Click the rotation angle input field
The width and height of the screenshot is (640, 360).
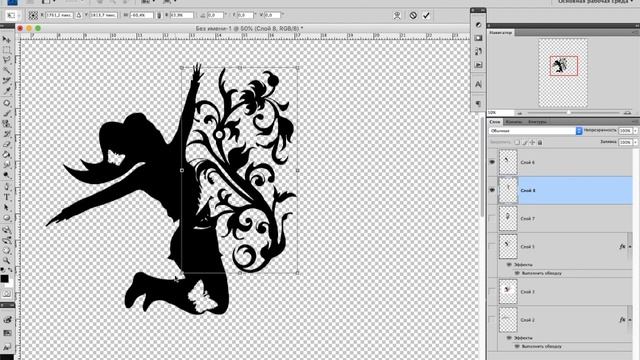pos(215,16)
